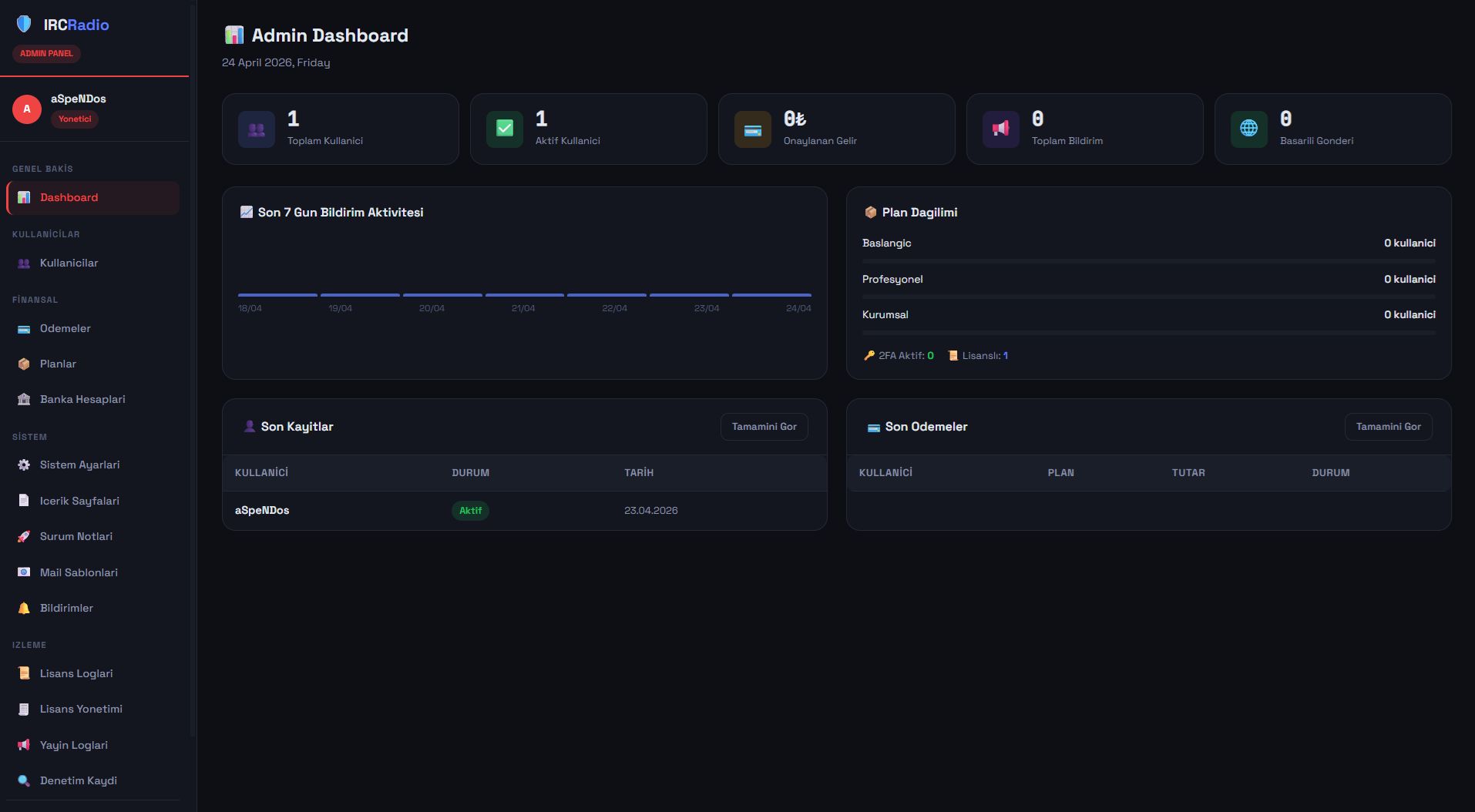Click the aSpeNDos user avatar
Screen dimensions: 1475x812
(27, 109)
